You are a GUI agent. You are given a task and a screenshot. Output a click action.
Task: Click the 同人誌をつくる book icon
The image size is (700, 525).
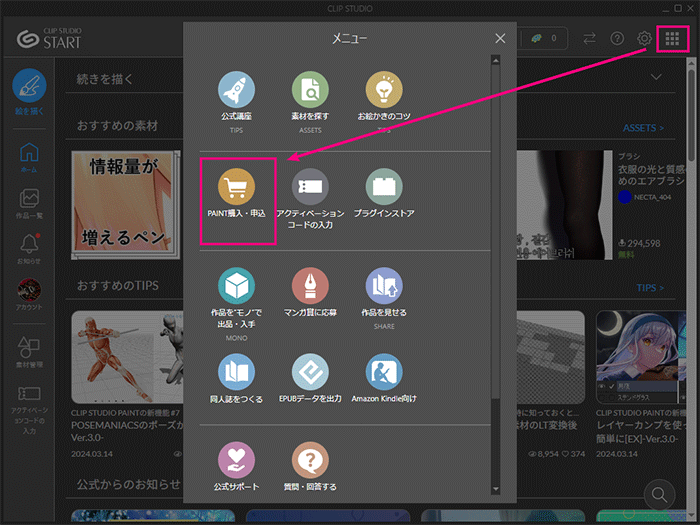pos(237,371)
